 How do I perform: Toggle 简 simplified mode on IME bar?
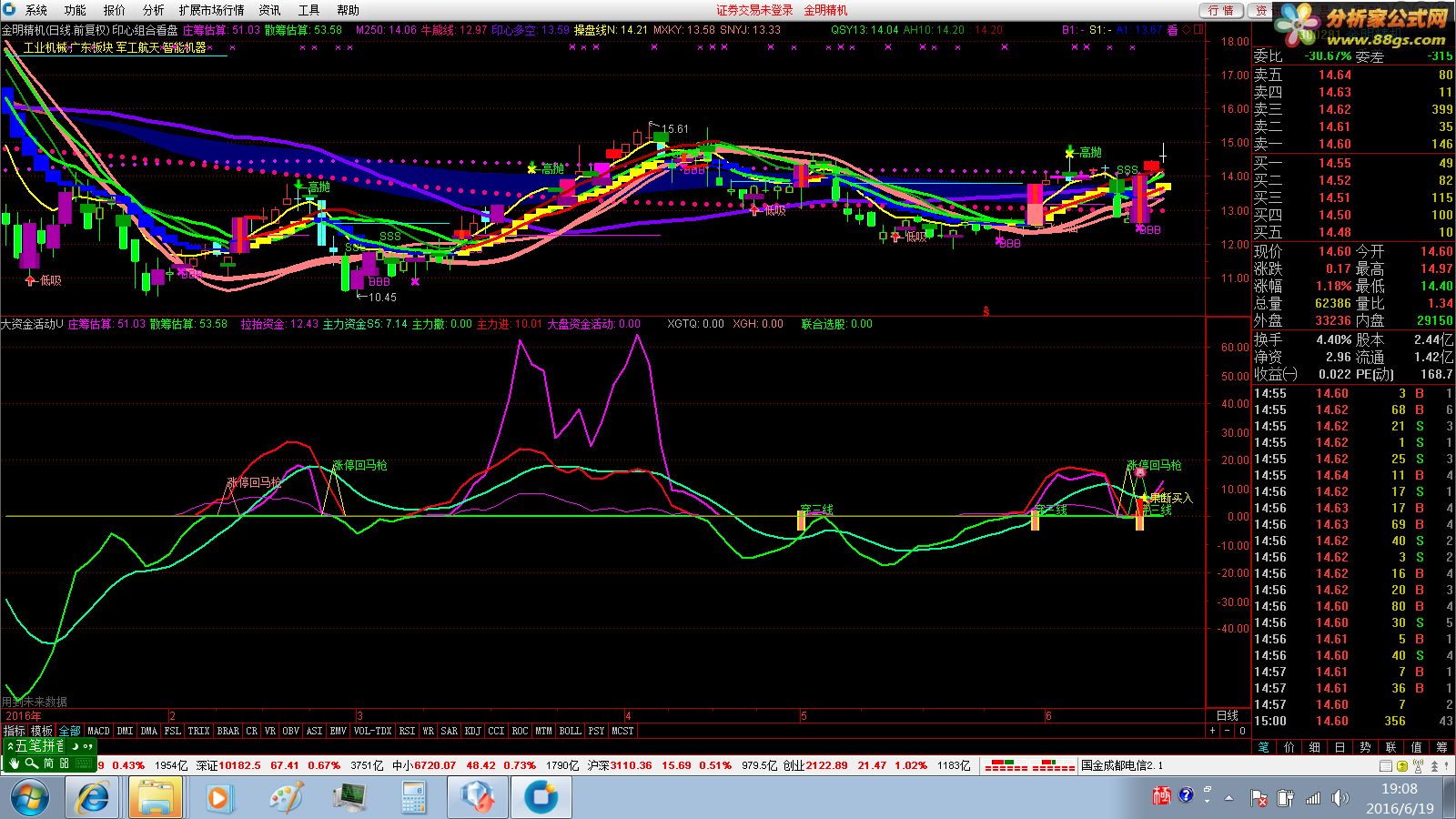pos(48,763)
